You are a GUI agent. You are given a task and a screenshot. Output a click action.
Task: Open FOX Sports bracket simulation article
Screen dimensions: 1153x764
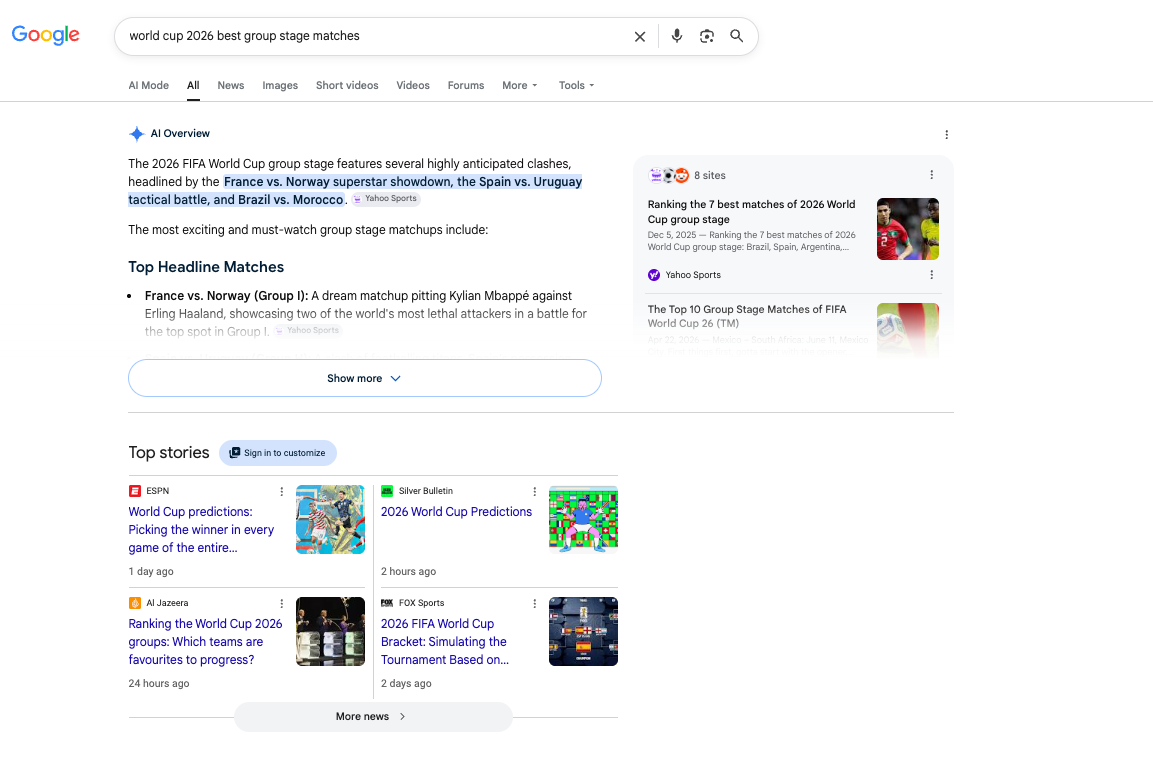(x=445, y=641)
